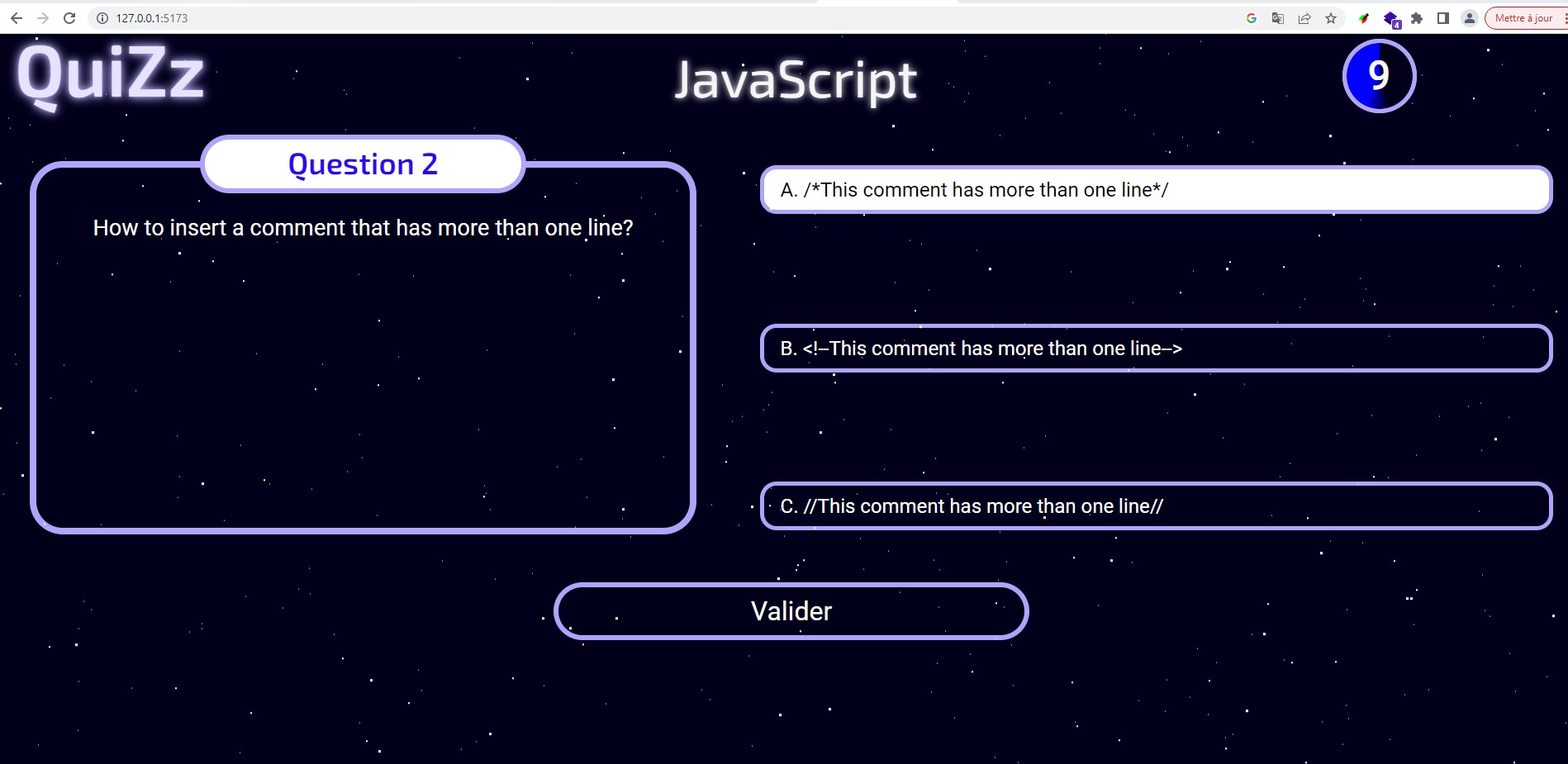Click the purple extension with badge 4
Screen dimensions: 1568x764
point(1390,17)
